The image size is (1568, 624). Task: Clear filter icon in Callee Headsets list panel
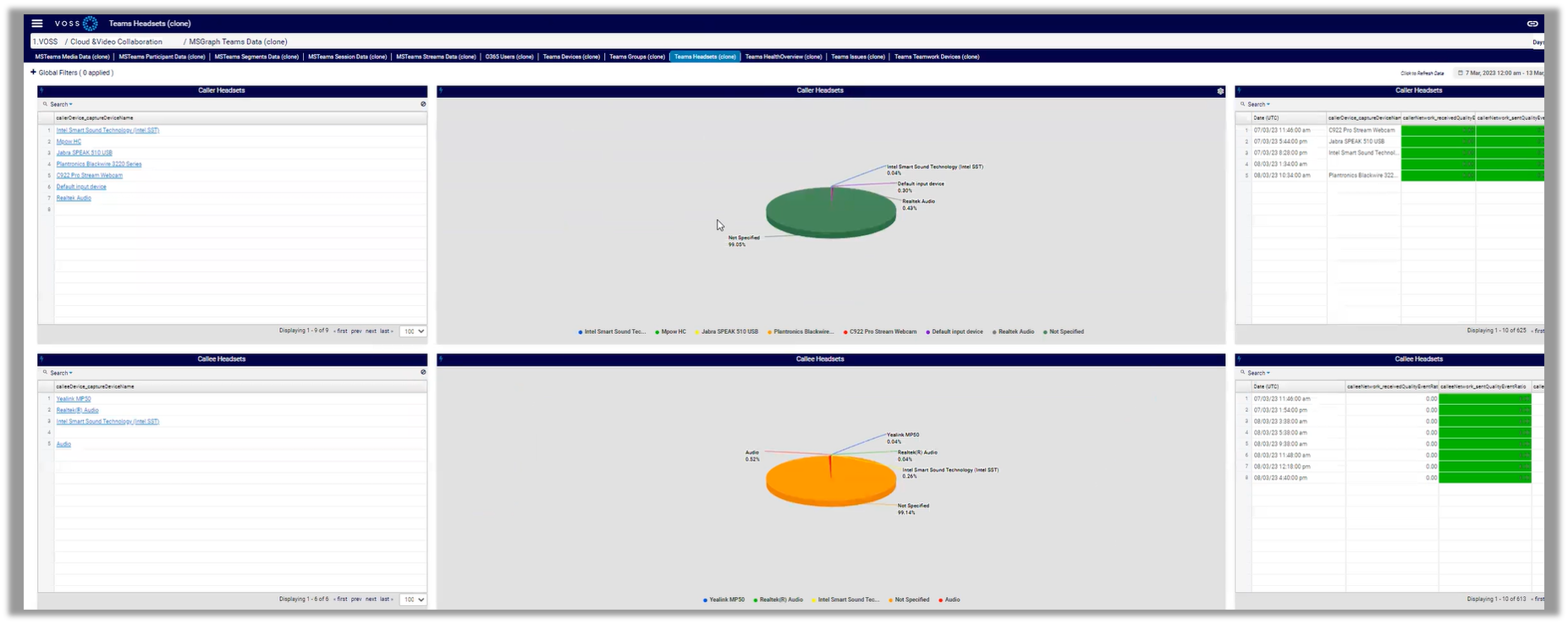(423, 372)
